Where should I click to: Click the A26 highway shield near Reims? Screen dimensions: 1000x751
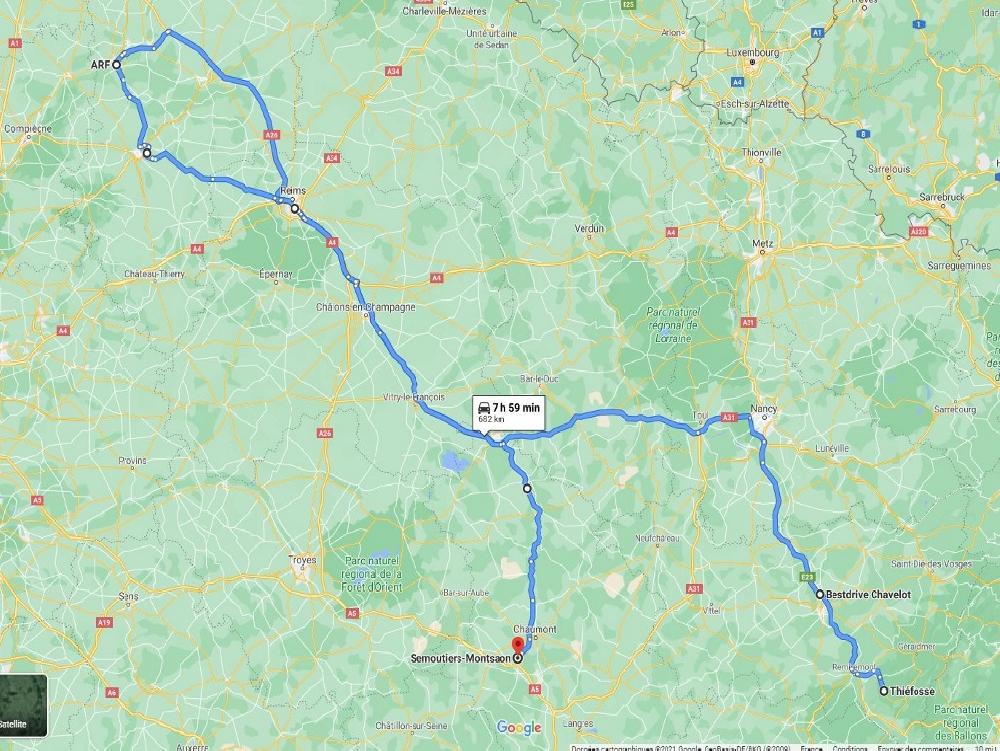[272, 135]
